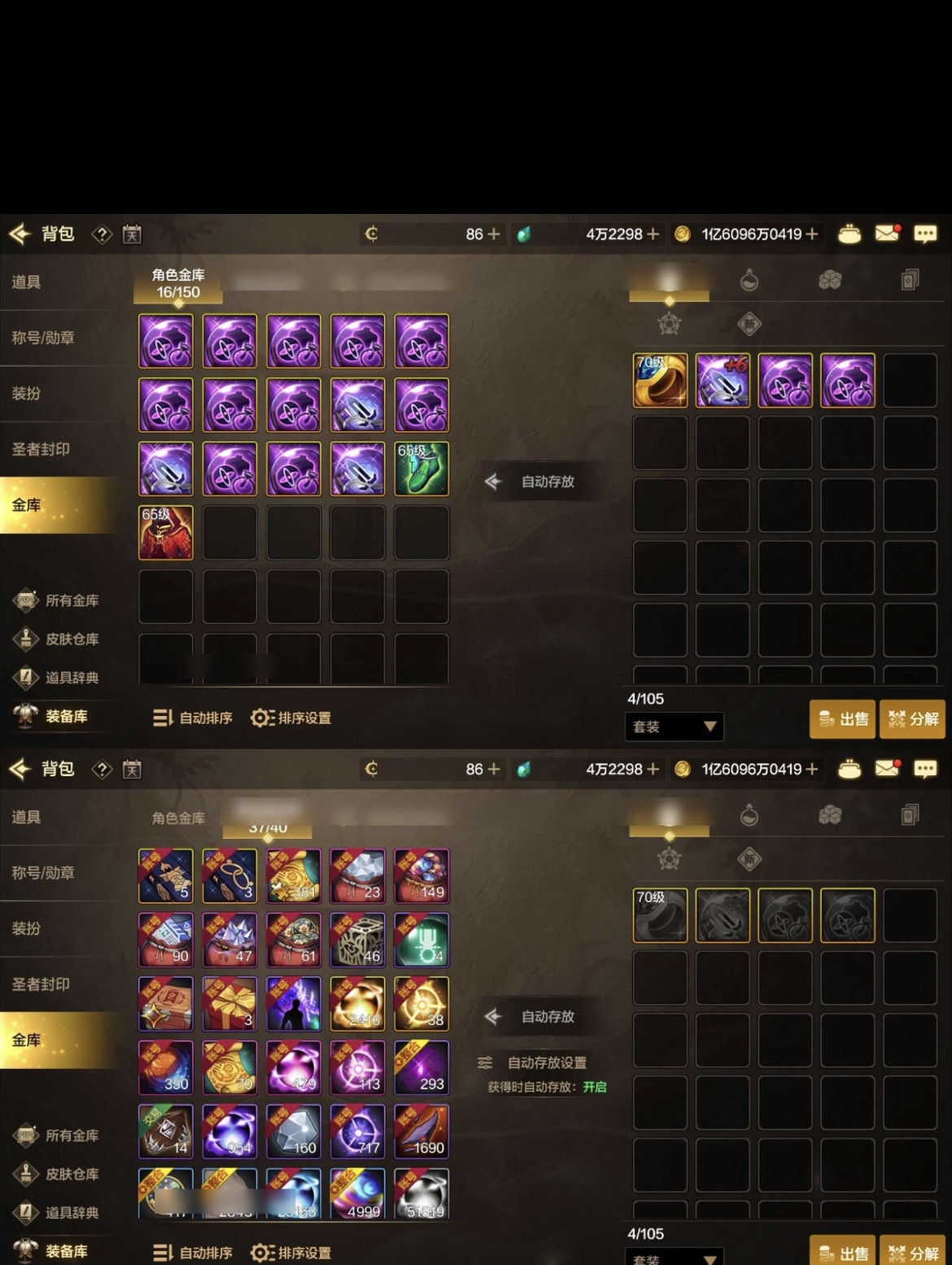Viewport: 952px width, 1265px height.
Task: Select the sword item marked +6
Action: (x=723, y=380)
